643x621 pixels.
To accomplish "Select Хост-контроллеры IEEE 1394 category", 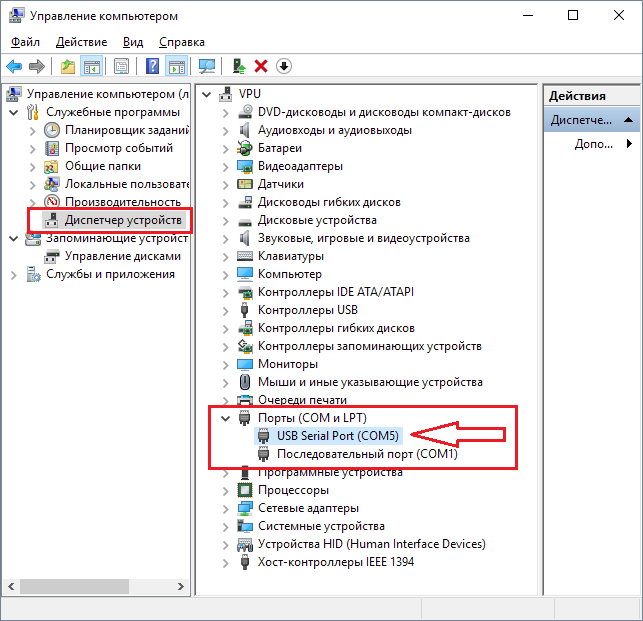I will (335, 562).
